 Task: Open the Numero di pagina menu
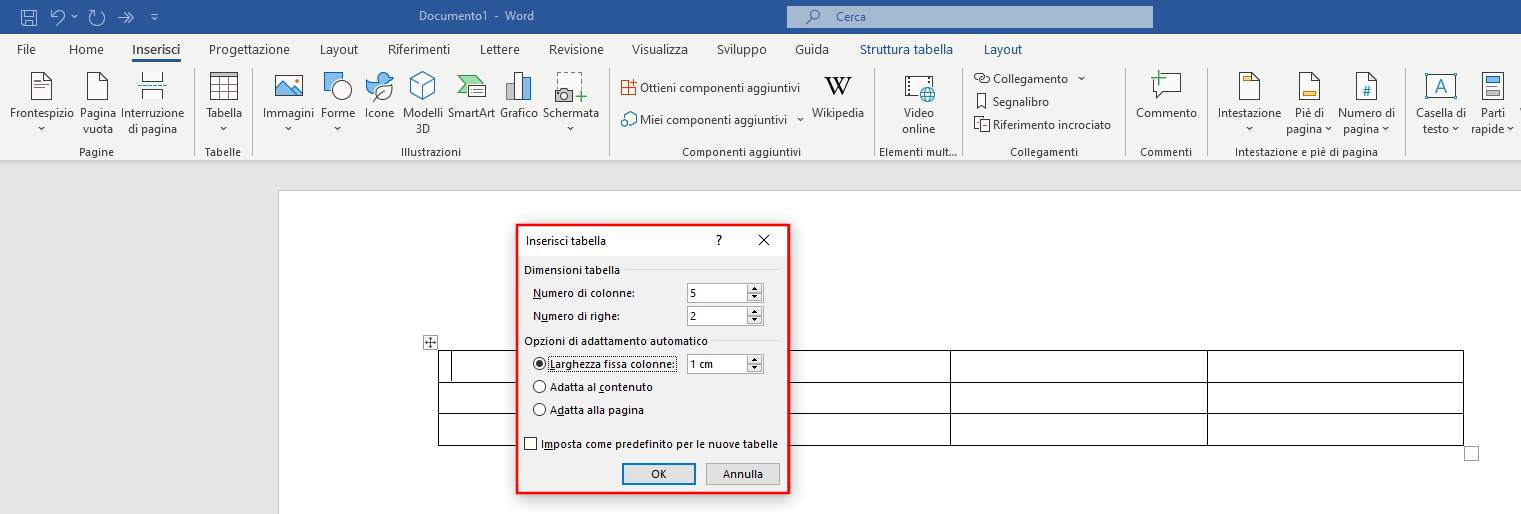pos(1366,104)
